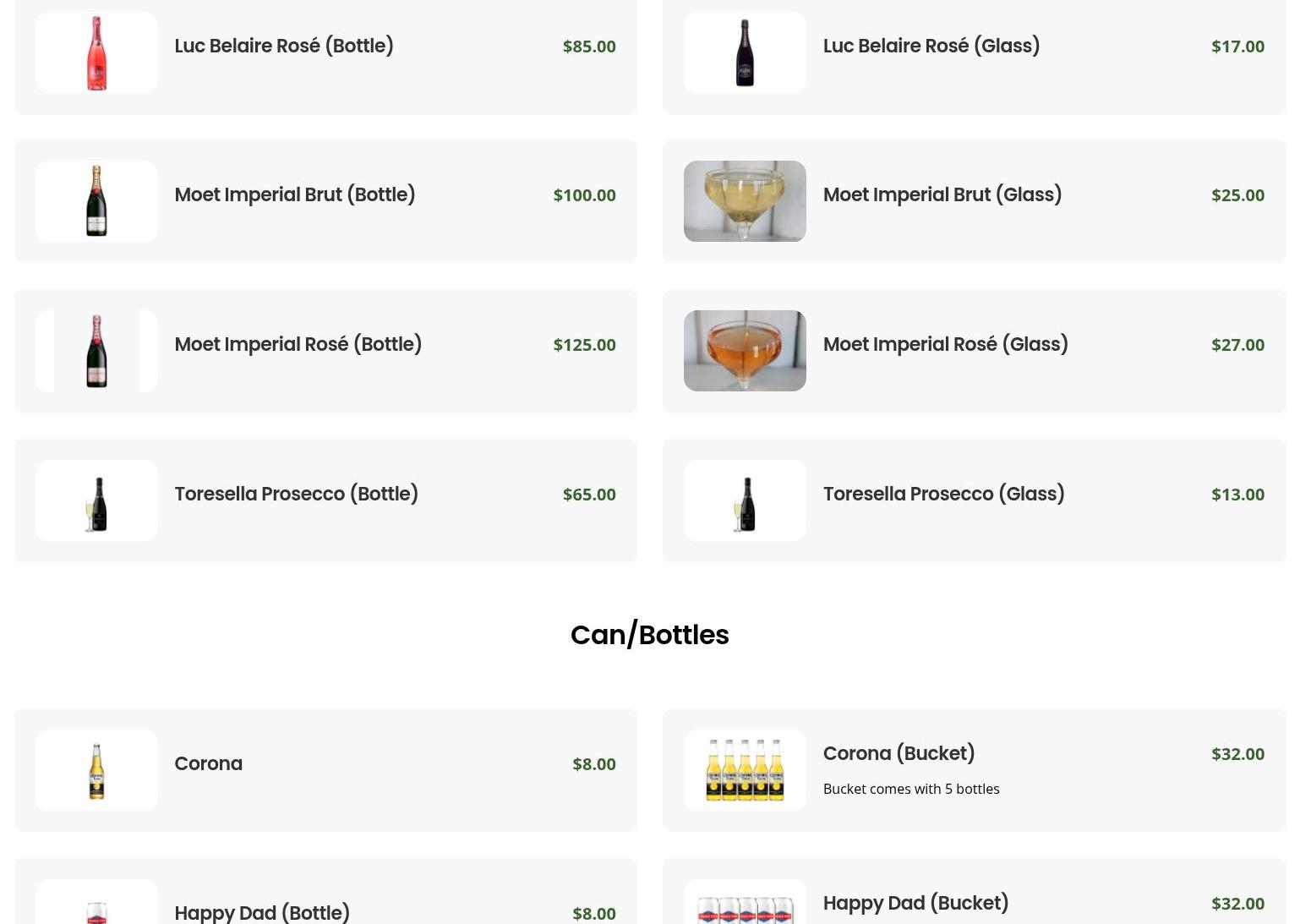Click the Moet Imperial Rosé bottle thumbnail
The image size is (1300, 924).
[x=96, y=351]
